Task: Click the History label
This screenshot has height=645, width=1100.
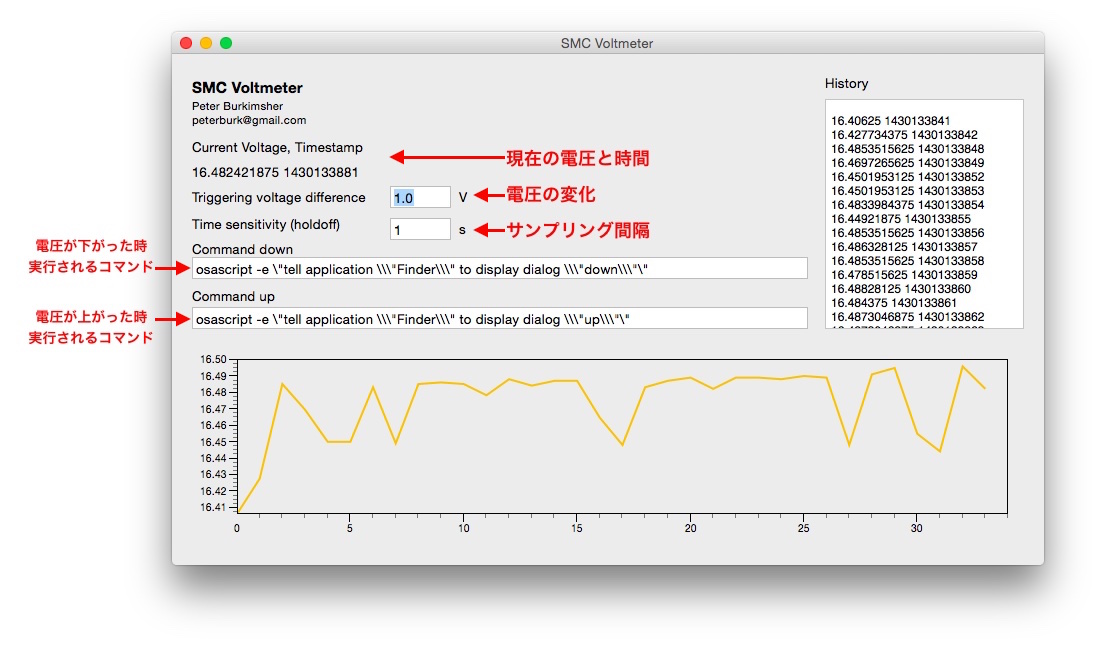Action: [846, 84]
